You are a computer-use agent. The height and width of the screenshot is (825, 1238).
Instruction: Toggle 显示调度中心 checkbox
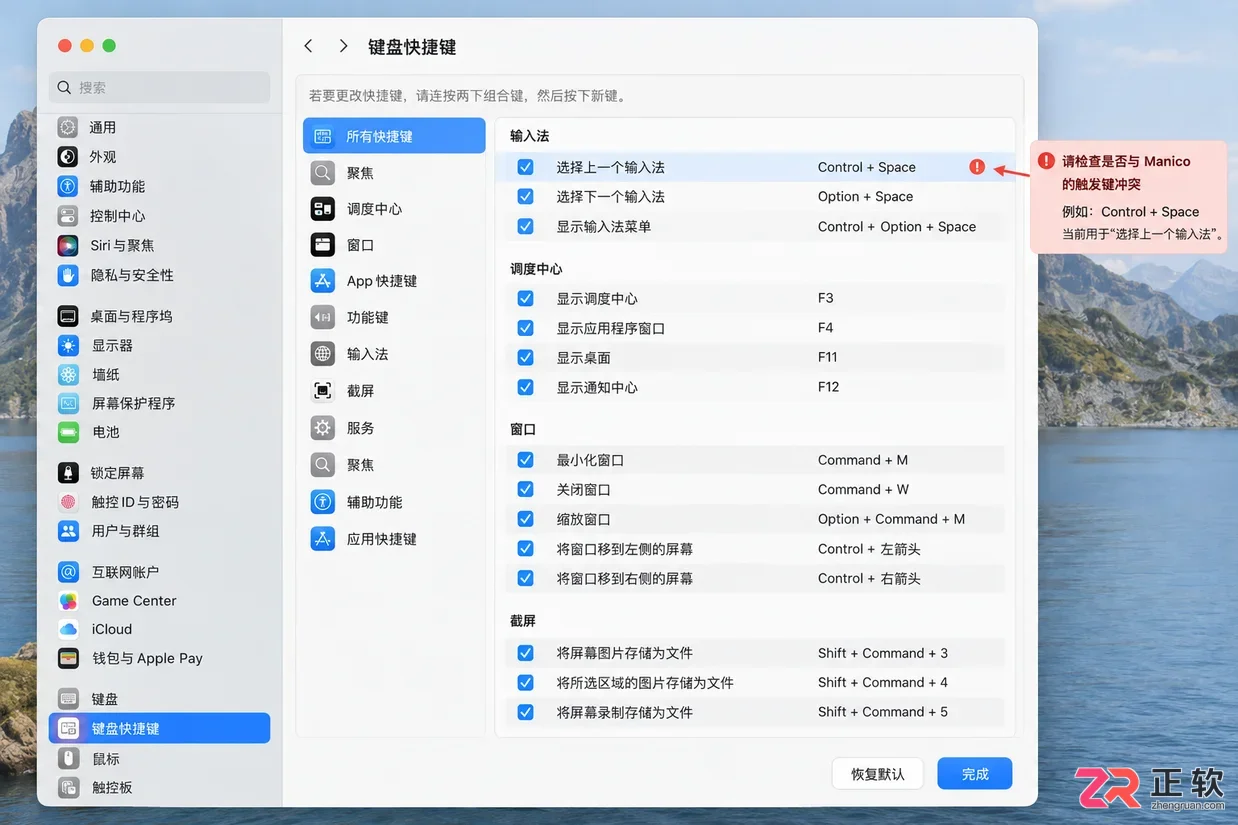click(x=525, y=298)
